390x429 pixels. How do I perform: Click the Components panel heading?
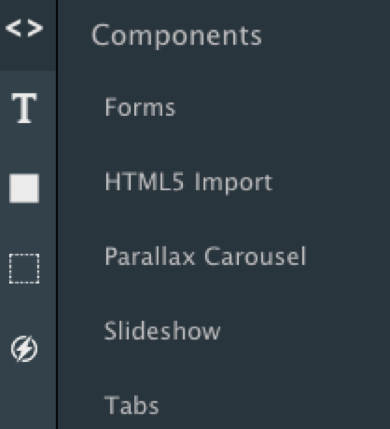[x=176, y=36]
